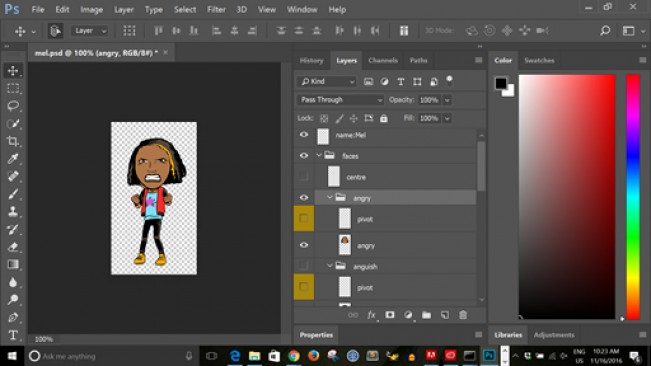Open the Pass Through blend mode dropdown
The image size is (651, 366).
[340, 100]
